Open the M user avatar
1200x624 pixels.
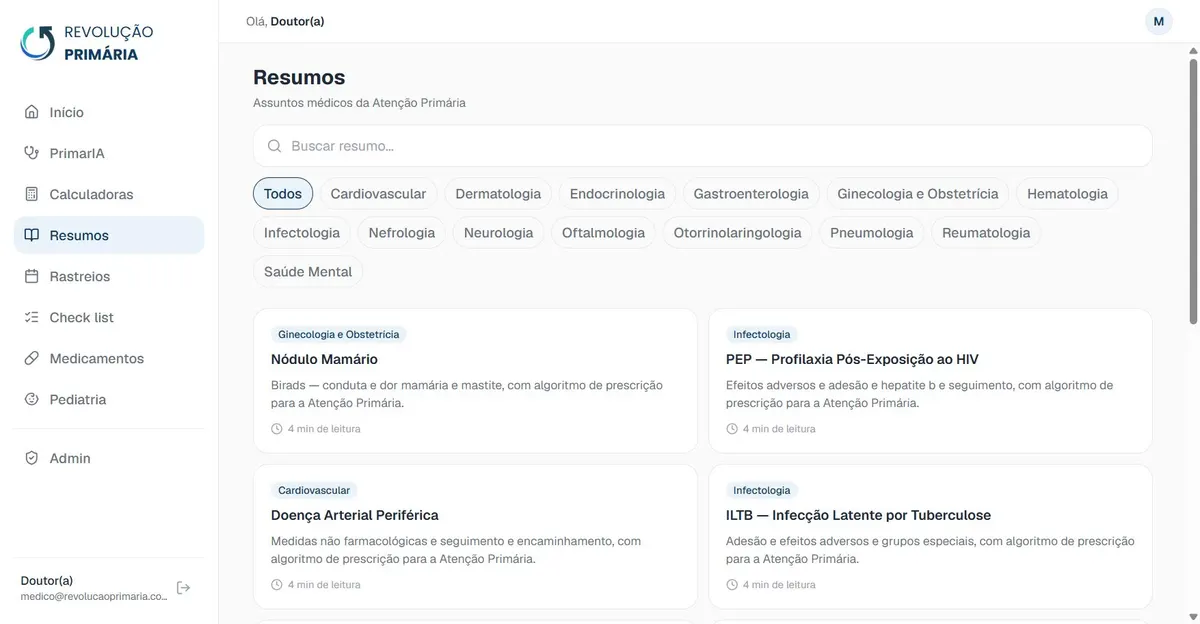1159,21
